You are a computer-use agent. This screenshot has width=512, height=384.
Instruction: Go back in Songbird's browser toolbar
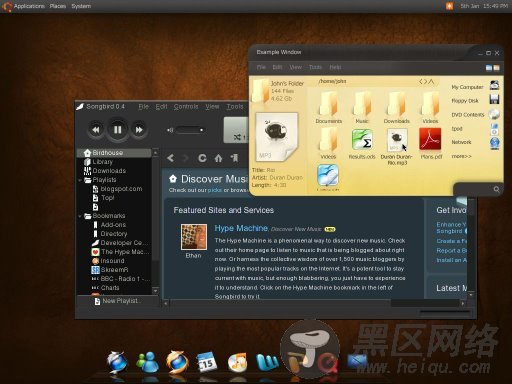coord(171,158)
